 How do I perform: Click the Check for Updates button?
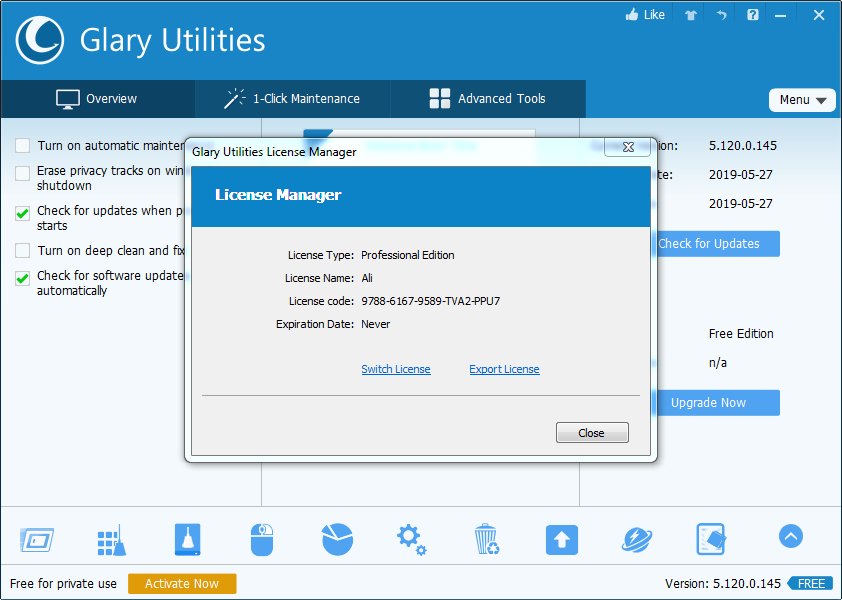coord(716,244)
